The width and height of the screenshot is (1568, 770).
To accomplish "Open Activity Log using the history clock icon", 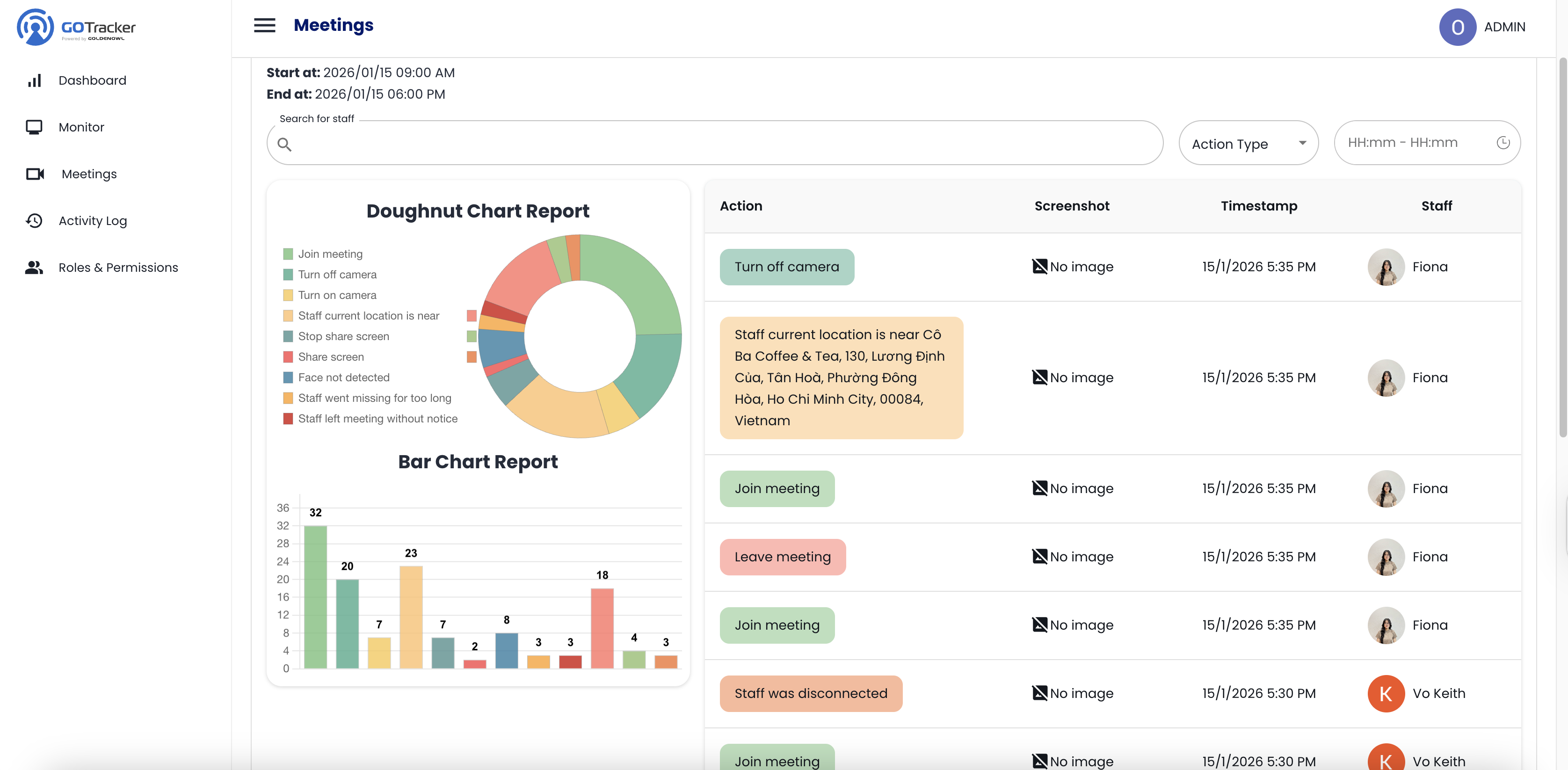I will coord(34,220).
